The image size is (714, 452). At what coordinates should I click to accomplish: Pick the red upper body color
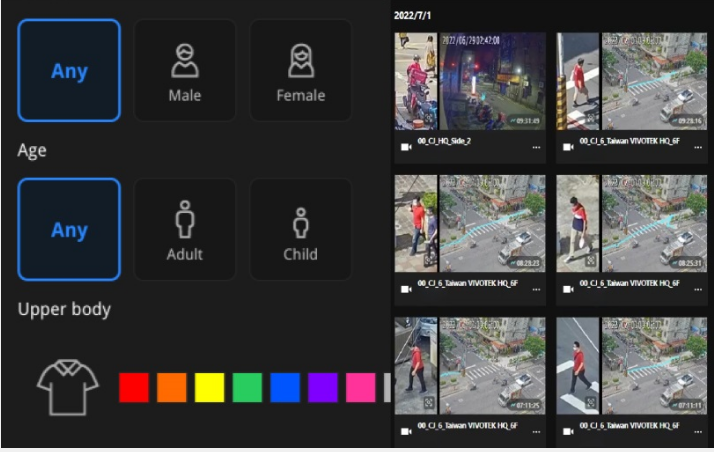(x=134, y=388)
